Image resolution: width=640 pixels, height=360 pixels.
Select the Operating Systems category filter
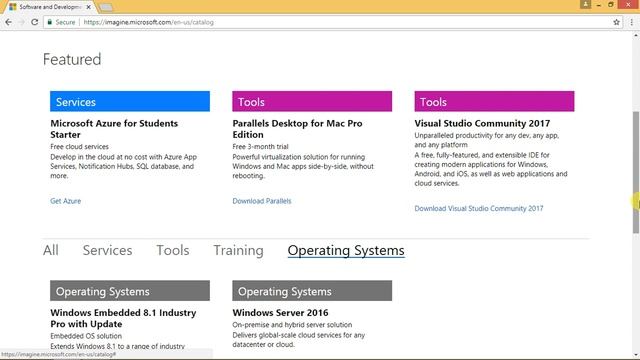[346, 250]
